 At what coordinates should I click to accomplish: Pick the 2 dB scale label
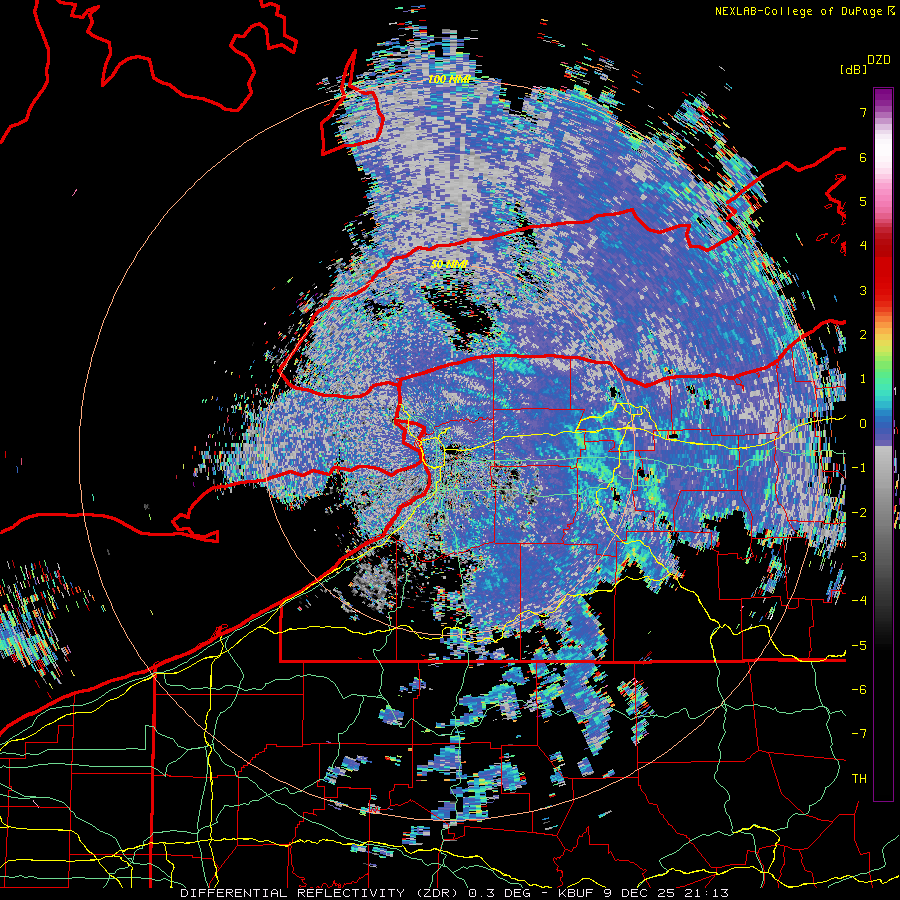coord(863,335)
